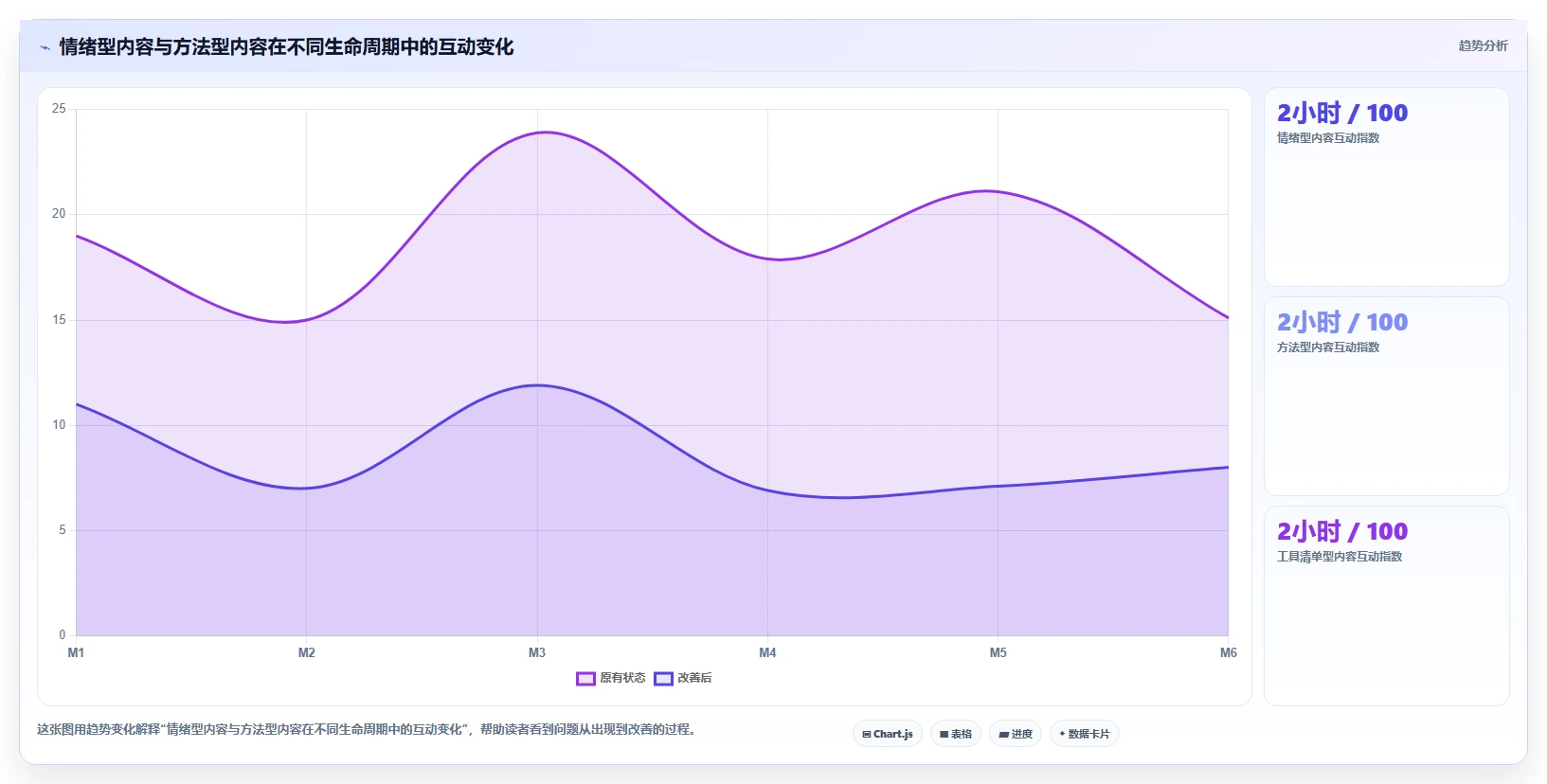Click the 20 y-axis value
The width and height of the screenshot is (1547, 784).
coord(59,214)
